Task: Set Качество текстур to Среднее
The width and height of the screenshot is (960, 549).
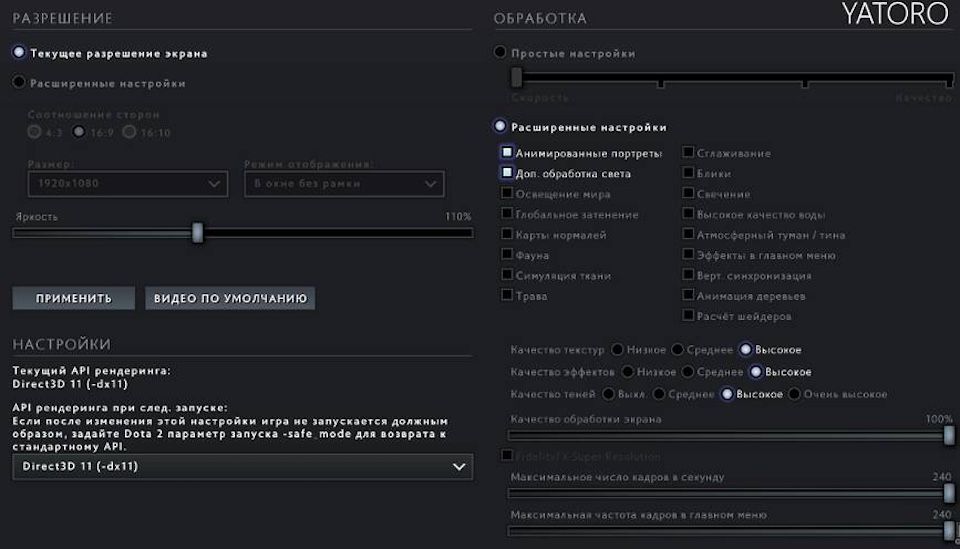Action: coord(678,350)
